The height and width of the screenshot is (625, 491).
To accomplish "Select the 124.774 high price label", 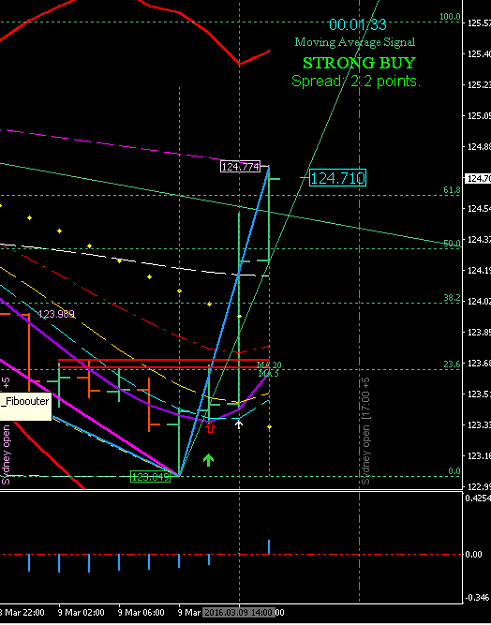I will (240, 167).
